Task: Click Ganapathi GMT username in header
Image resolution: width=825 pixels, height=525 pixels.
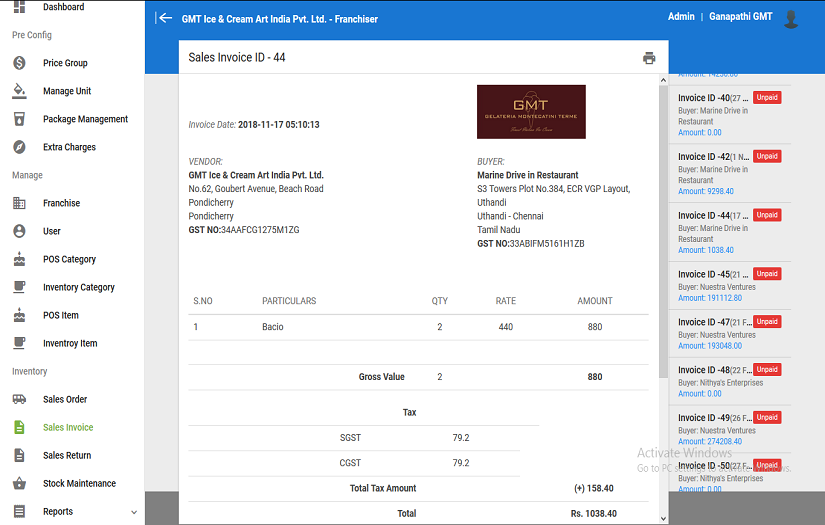Action: (x=740, y=16)
